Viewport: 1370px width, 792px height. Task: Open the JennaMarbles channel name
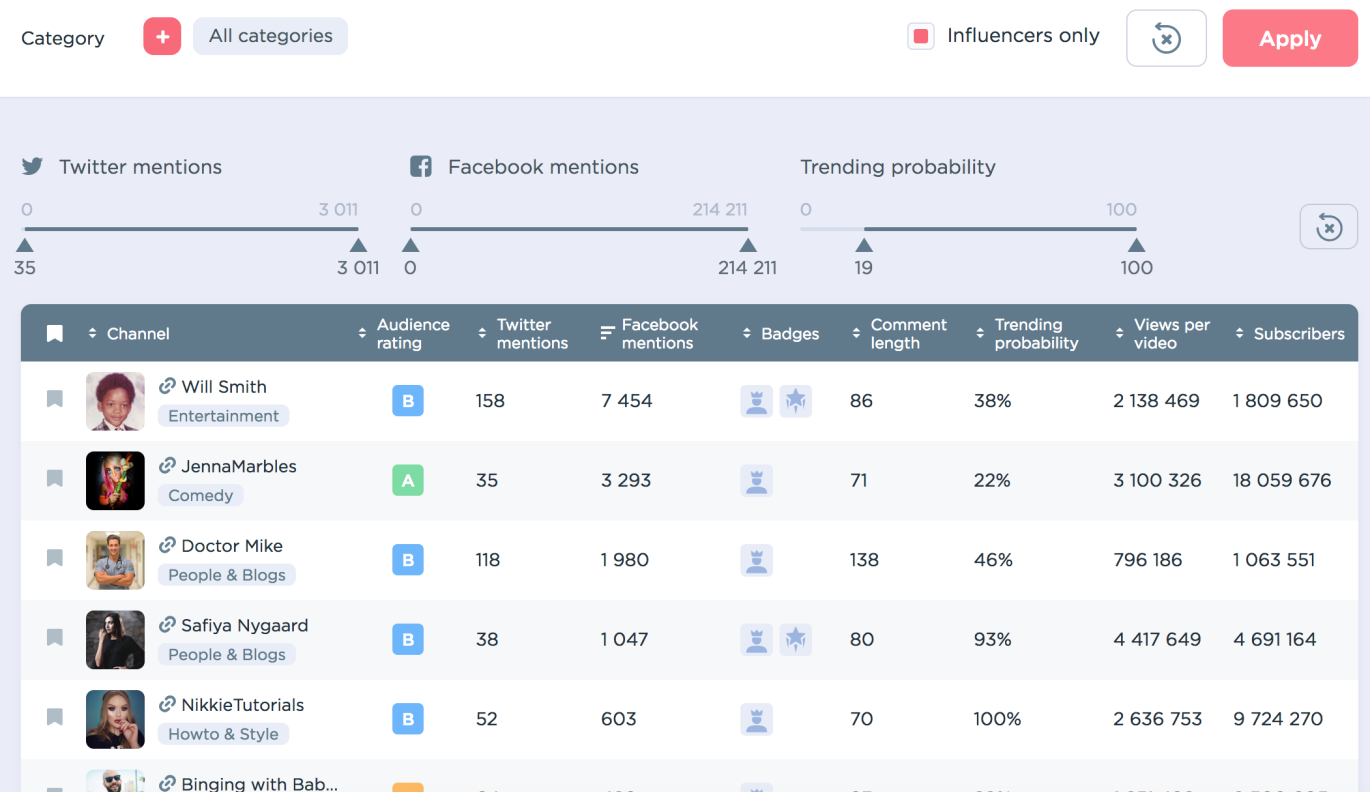coord(239,466)
